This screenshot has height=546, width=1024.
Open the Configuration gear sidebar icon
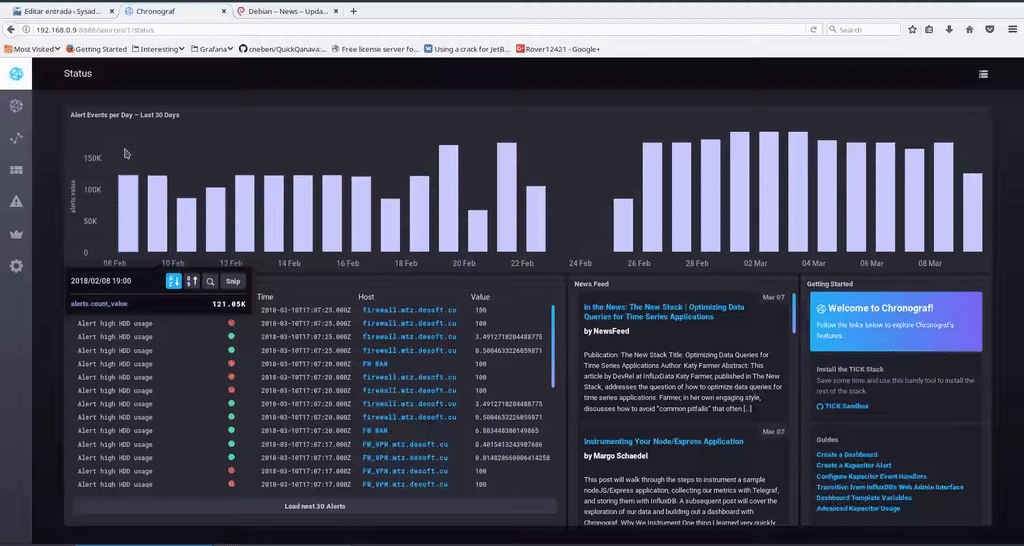tap(16, 266)
